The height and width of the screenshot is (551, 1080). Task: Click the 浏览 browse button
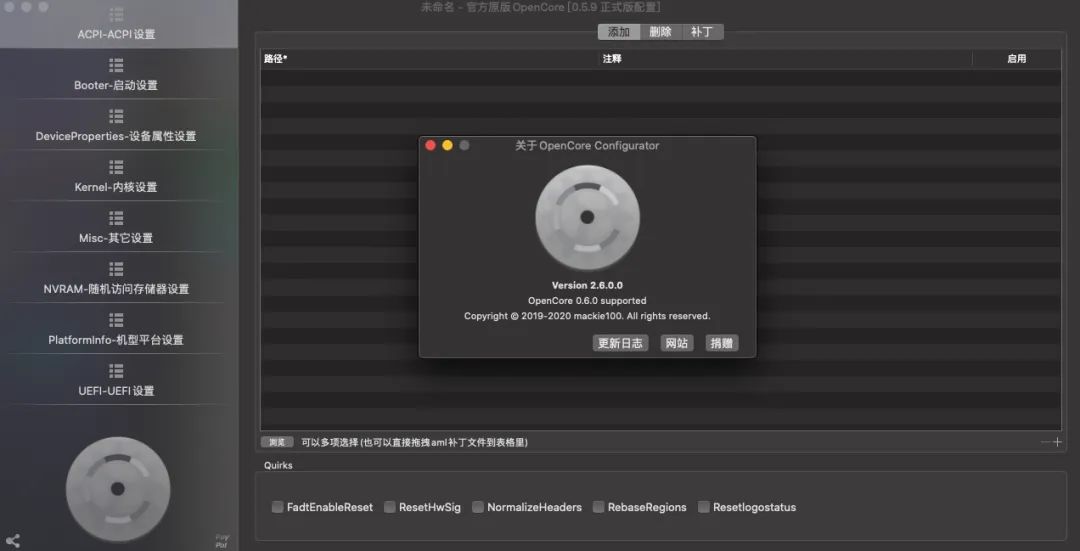tap(277, 442)
